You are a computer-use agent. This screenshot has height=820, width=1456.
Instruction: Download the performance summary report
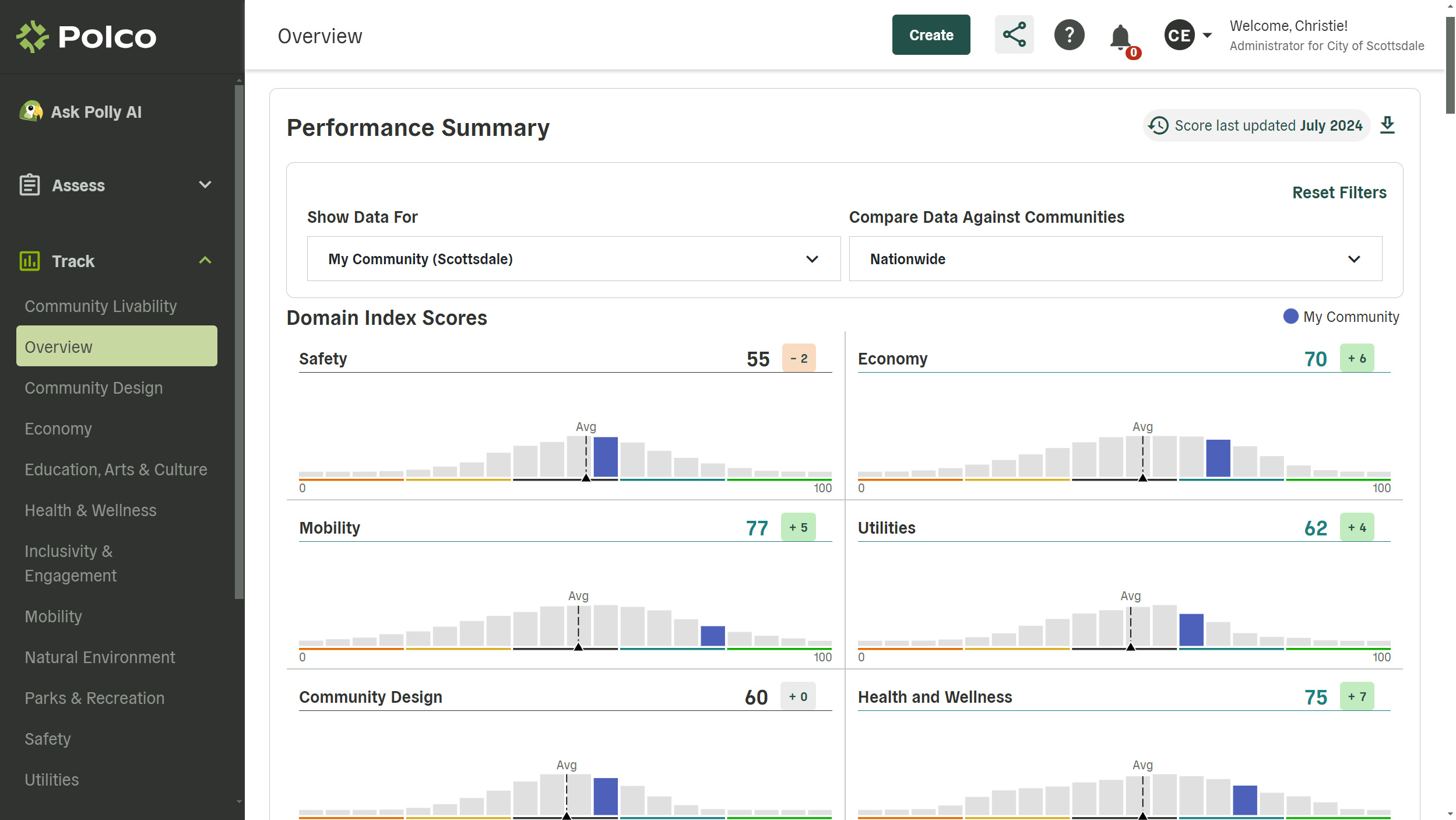[x=1387, y=125]
